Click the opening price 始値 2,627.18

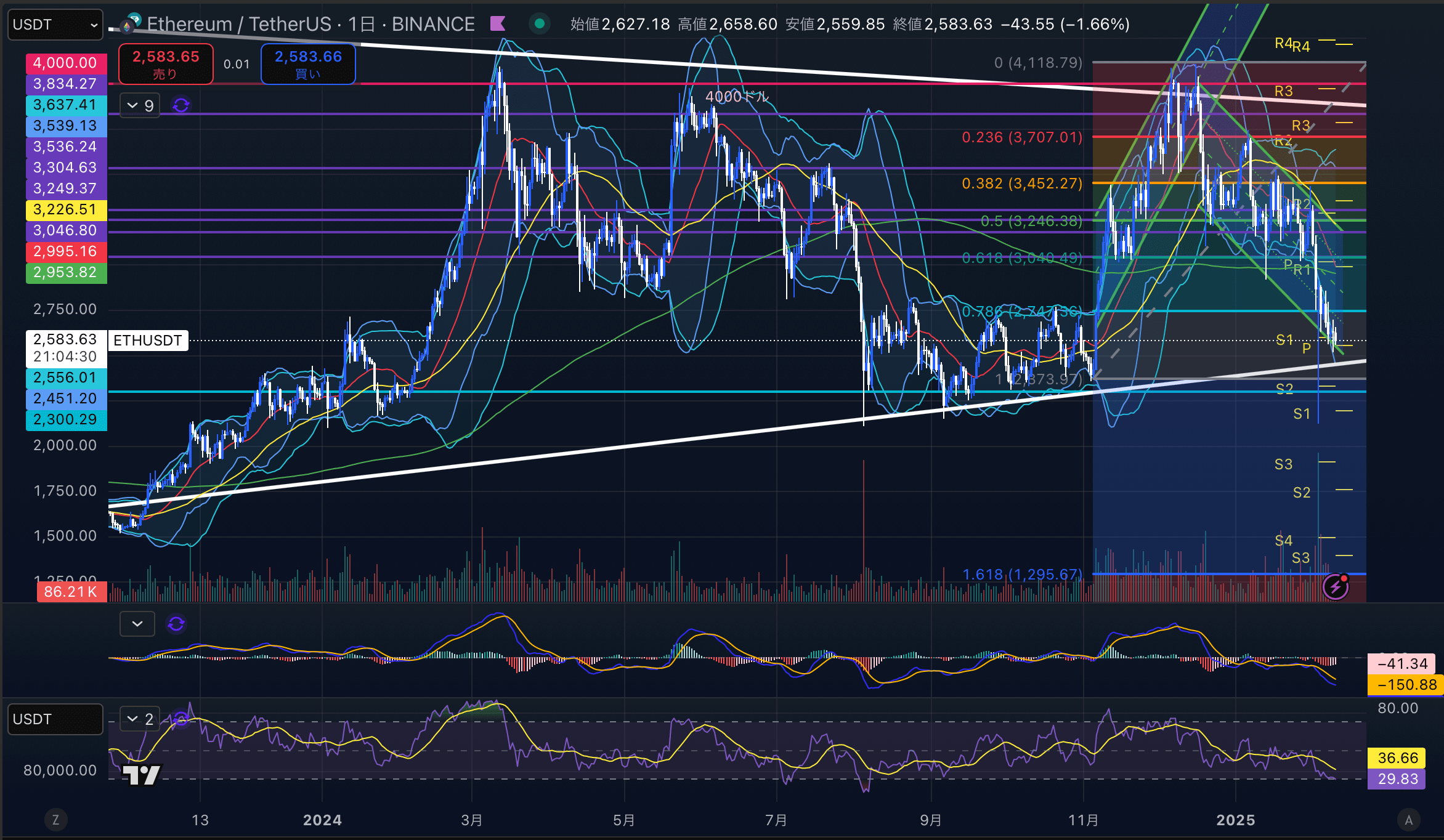click(x=620, y=24)
